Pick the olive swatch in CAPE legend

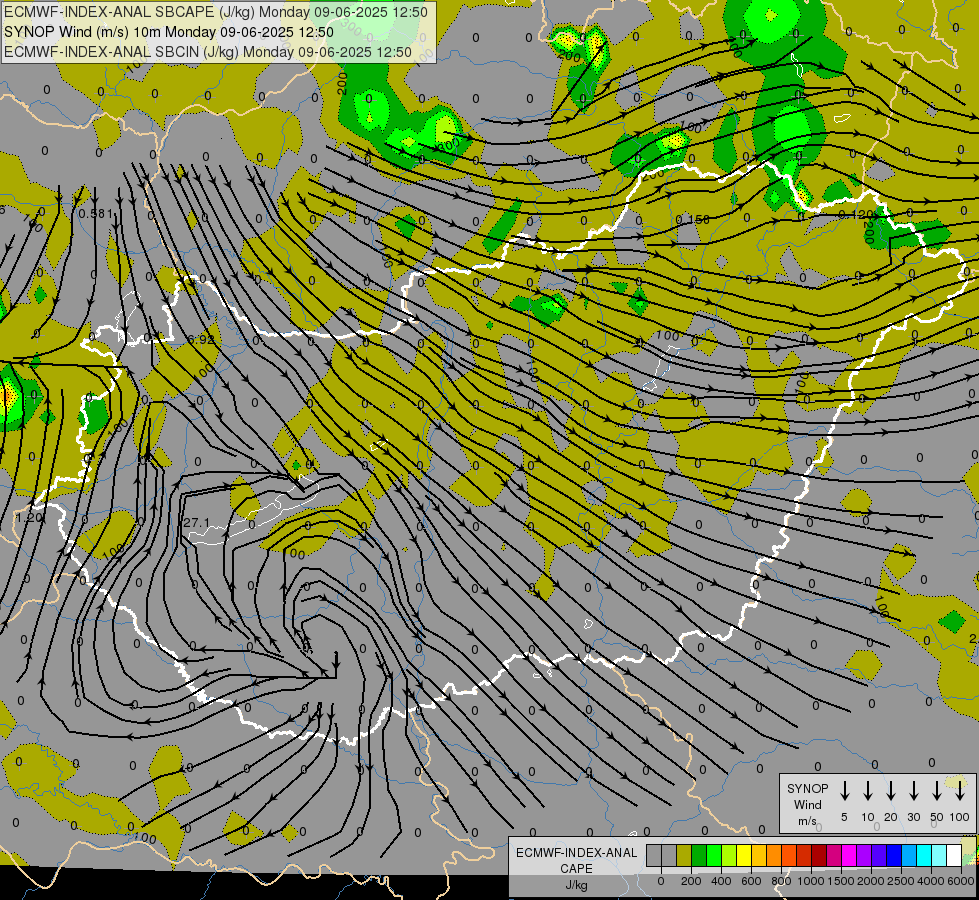[684, 855]
